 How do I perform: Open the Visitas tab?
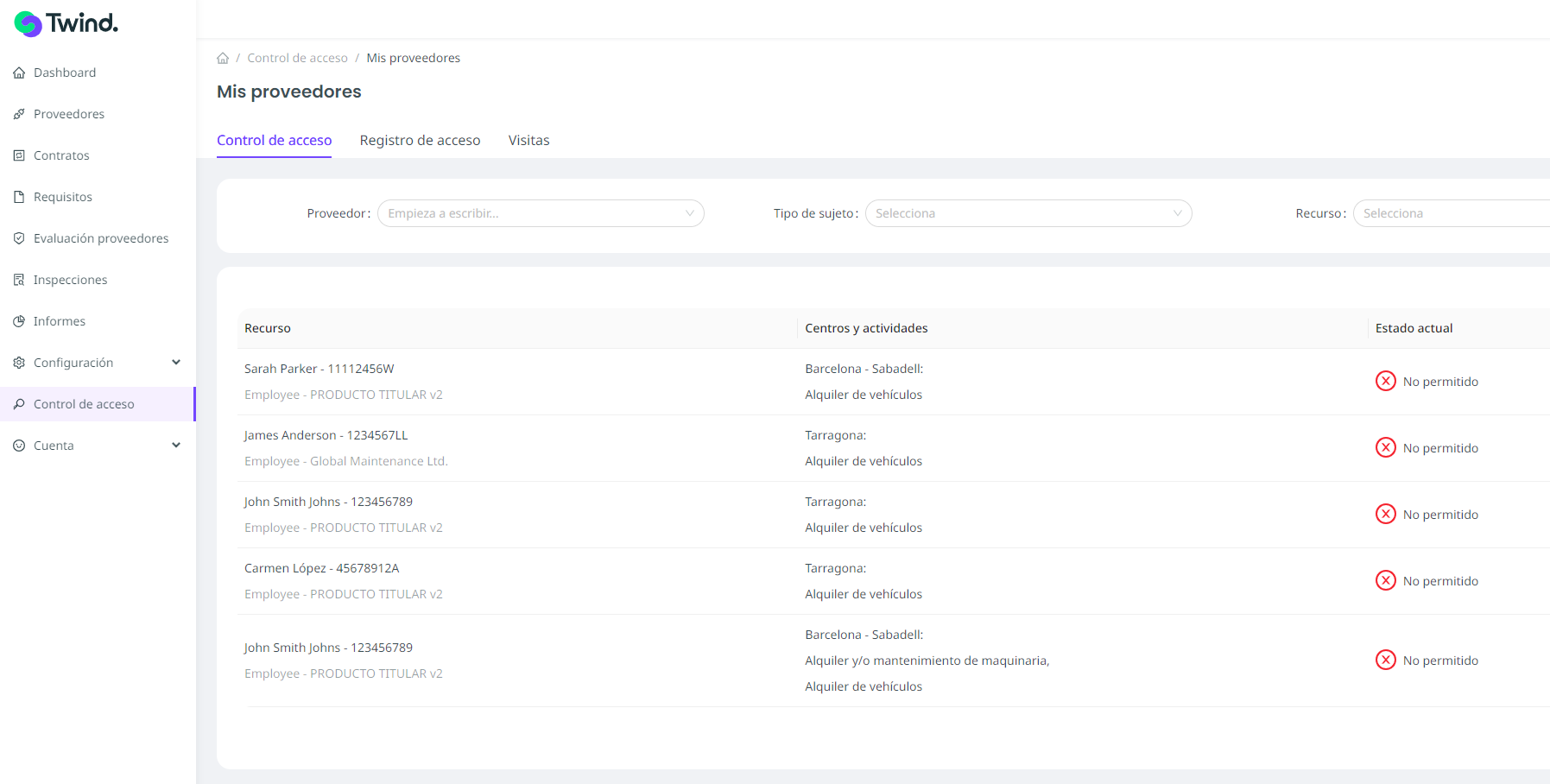[528, 140]
